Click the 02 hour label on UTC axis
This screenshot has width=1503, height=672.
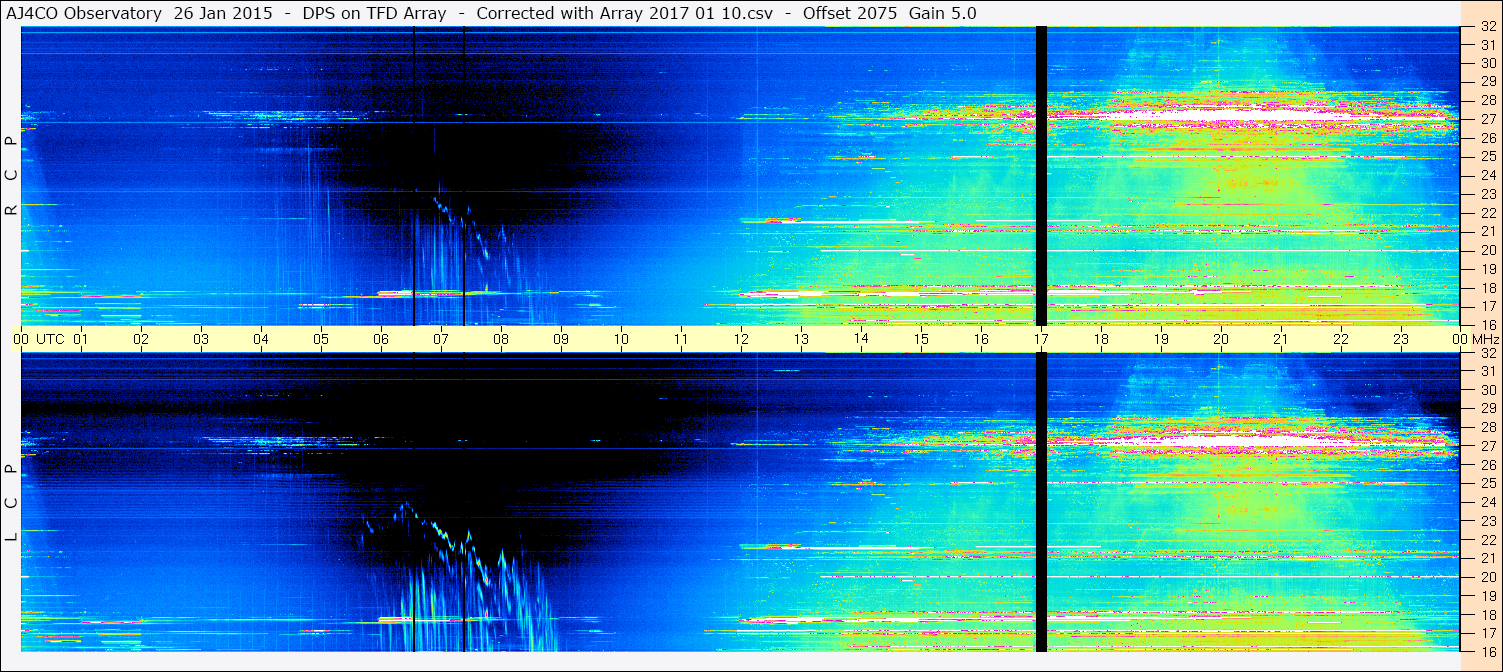(x=141, y=339)
